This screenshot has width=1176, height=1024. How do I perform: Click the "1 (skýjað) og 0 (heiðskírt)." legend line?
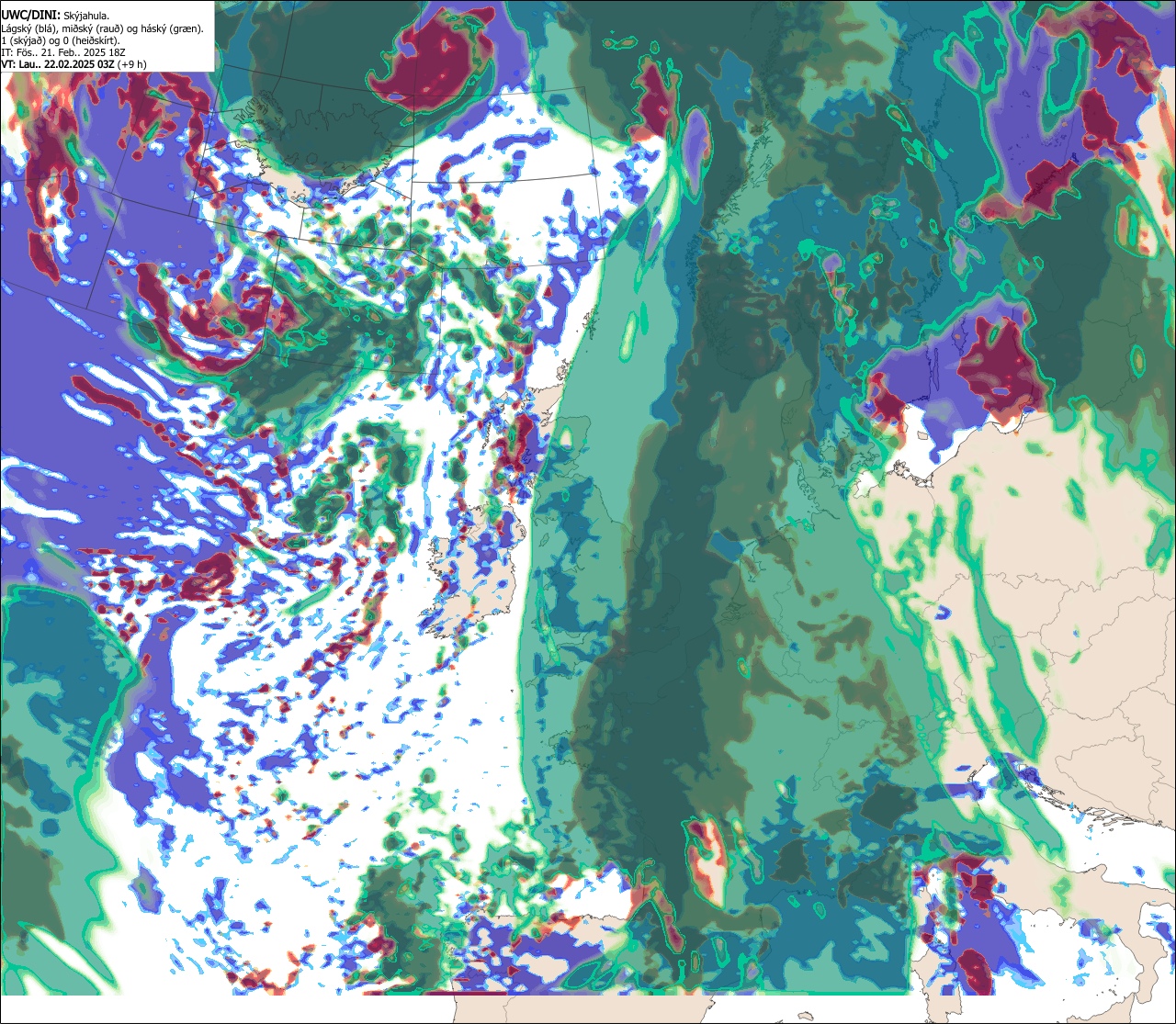(61, 40)
